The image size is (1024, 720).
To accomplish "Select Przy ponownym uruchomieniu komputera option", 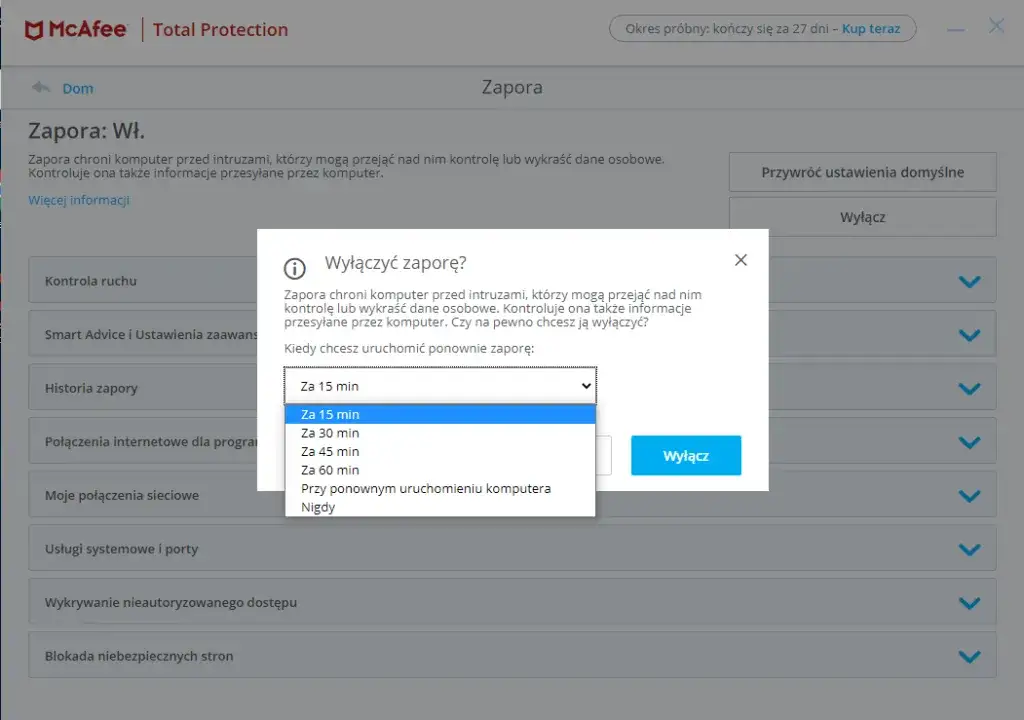I will coord(426,488).
